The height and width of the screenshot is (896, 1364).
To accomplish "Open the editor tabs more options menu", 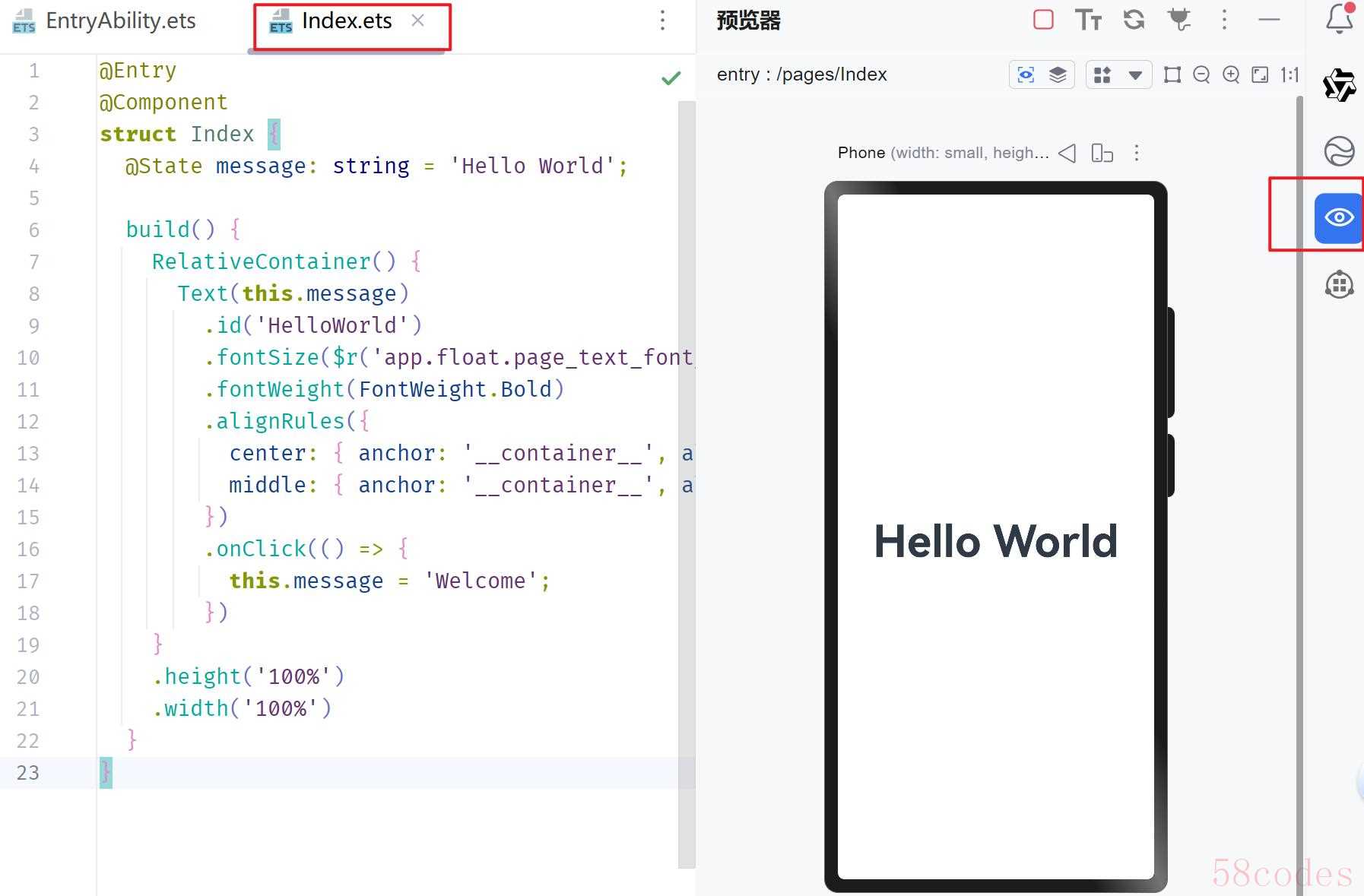I will click(662, 21).
